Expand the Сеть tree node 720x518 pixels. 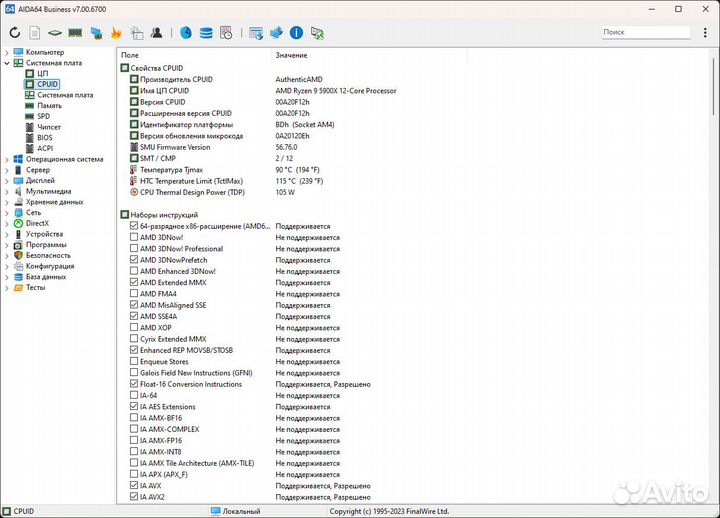(6, 213)
